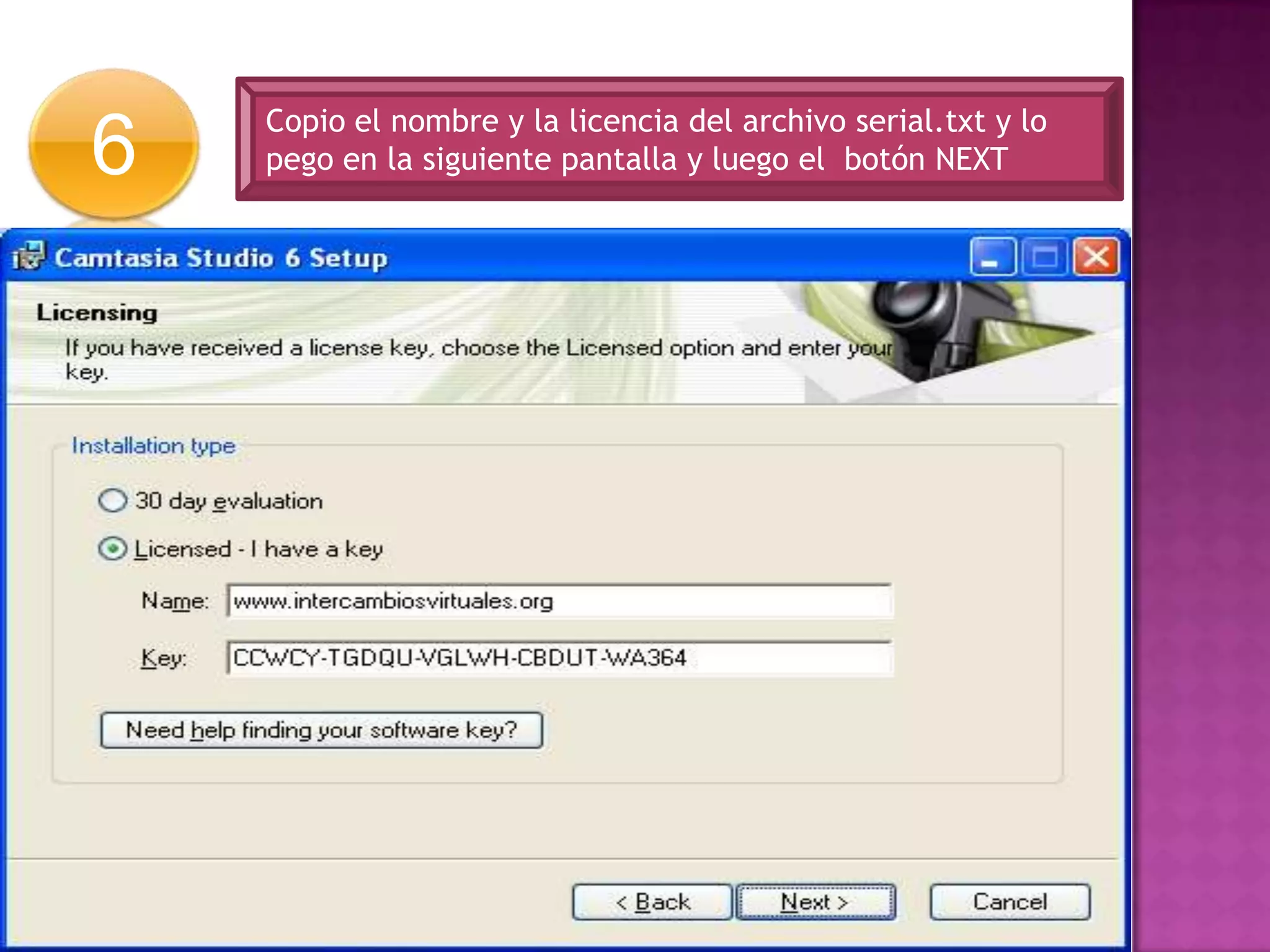Select the 30 day evaluation radio button
Viewport: 1270px width, 952px height.
click(113, 500)
